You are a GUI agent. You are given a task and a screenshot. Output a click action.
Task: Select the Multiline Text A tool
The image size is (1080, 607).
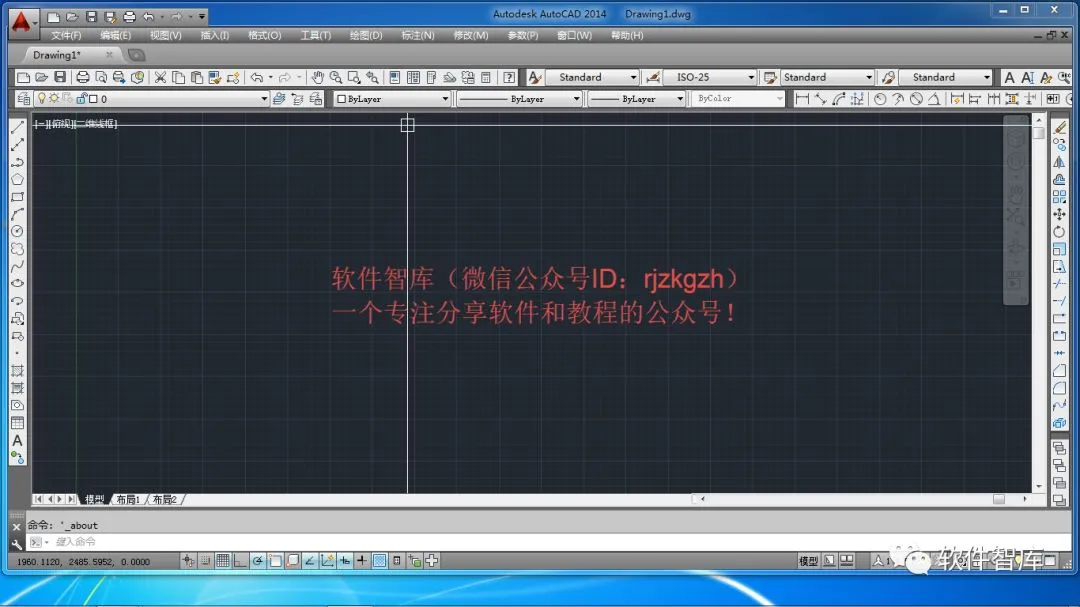click(x=17, y=440)
